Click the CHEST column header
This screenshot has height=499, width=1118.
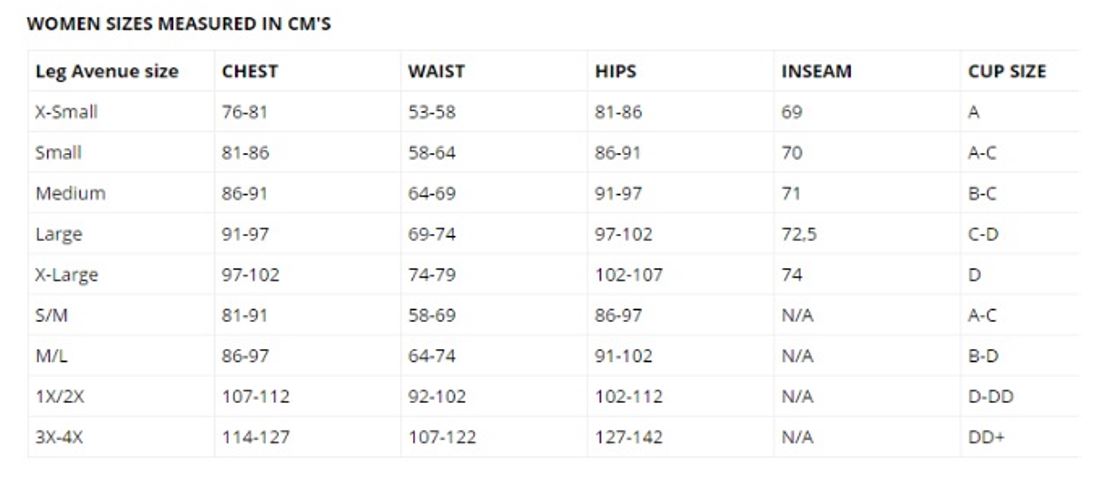pyautogui.click(x=250, y=72)
